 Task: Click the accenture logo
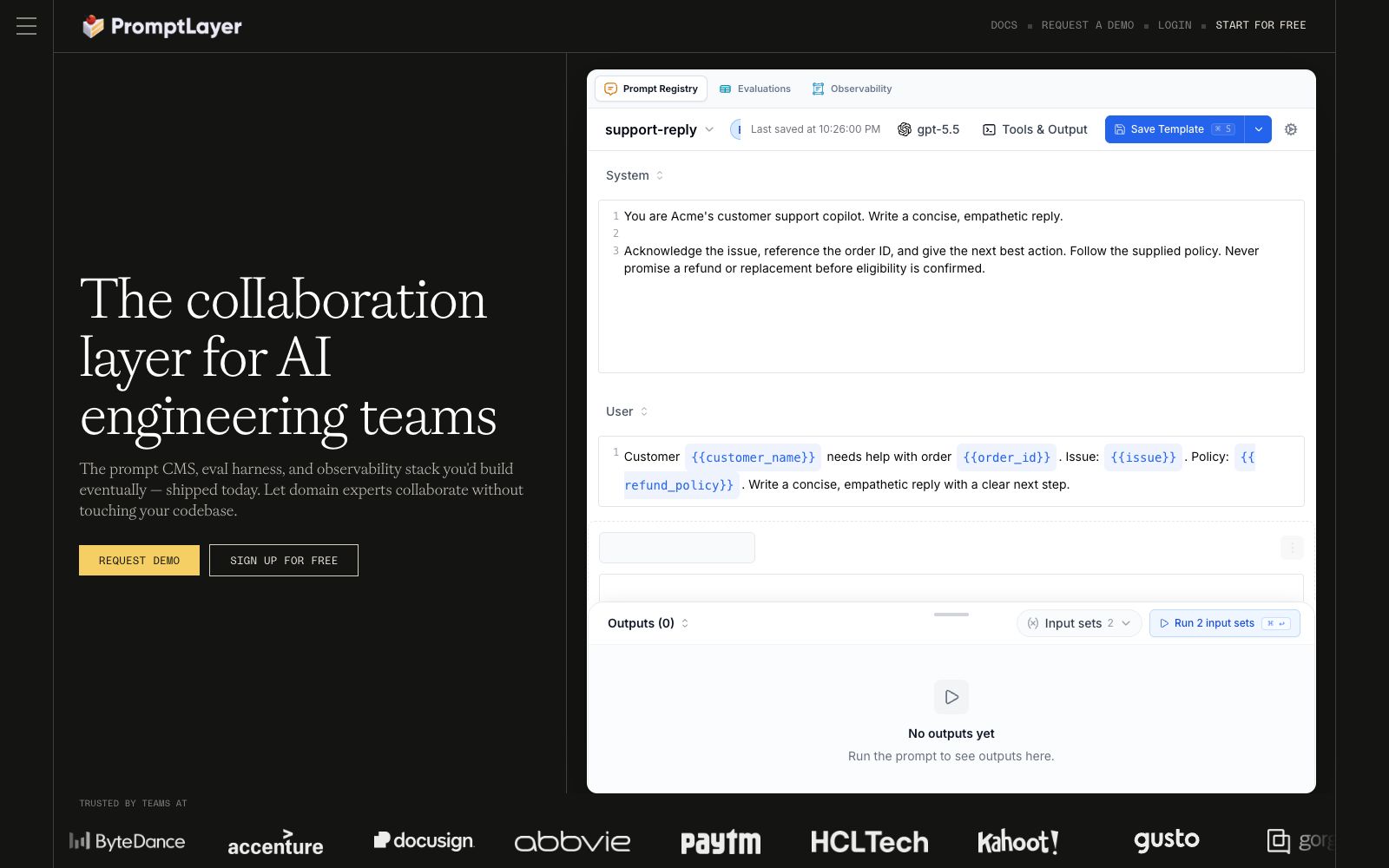[275, 843]
